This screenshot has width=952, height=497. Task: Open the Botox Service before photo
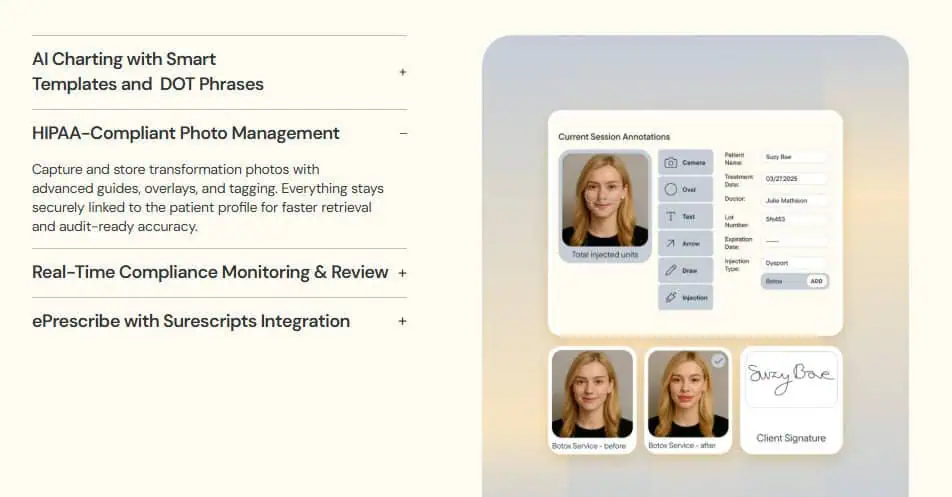[592, 394]
